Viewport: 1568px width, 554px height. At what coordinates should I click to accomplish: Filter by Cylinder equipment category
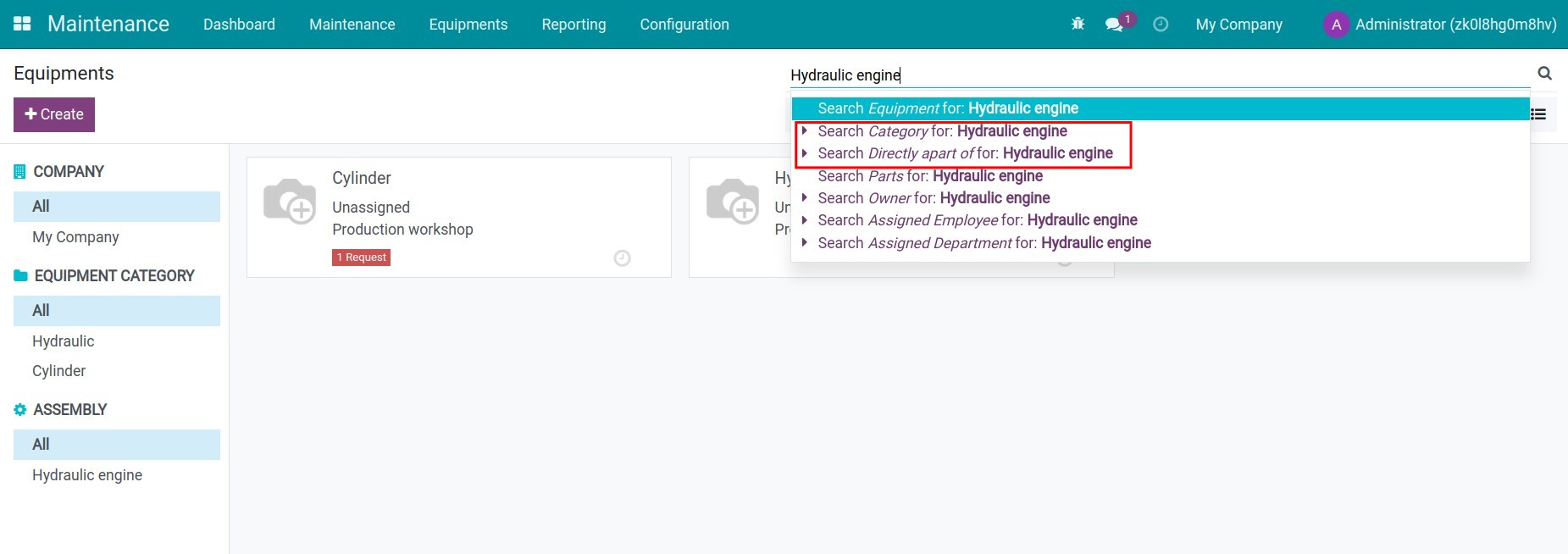tap(117, 371)
